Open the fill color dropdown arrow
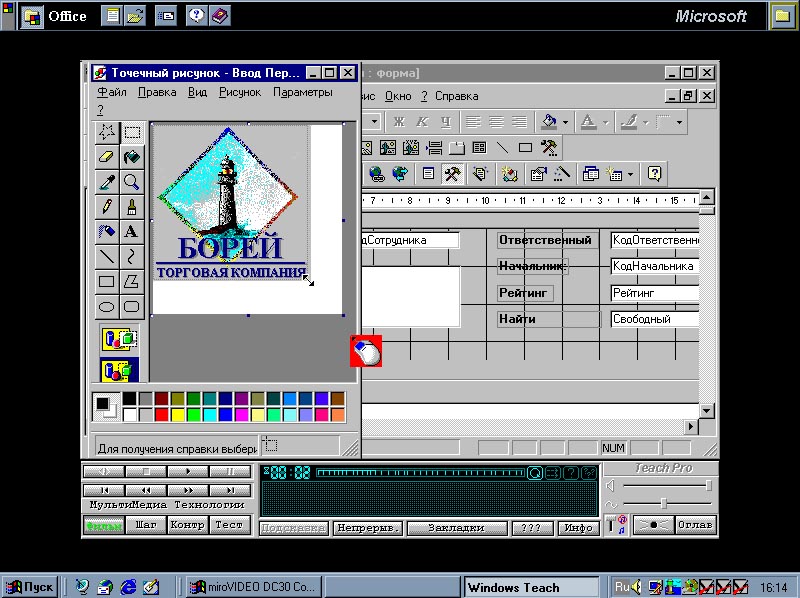 (x=566, y=122)
